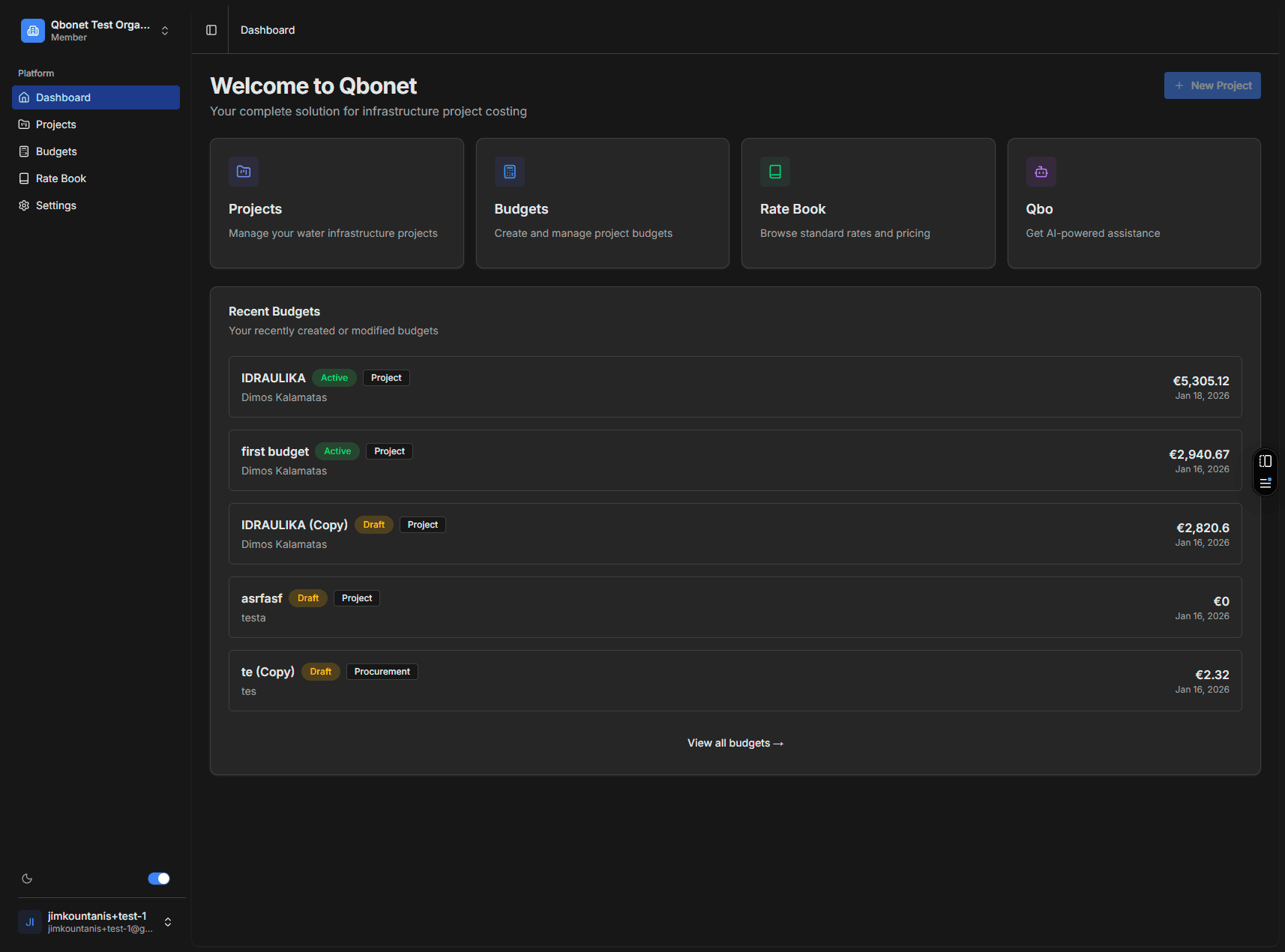Click the plus icon on New Project
The height and width of the screenshot is (952, 1285).
[x=1179, y=85]
